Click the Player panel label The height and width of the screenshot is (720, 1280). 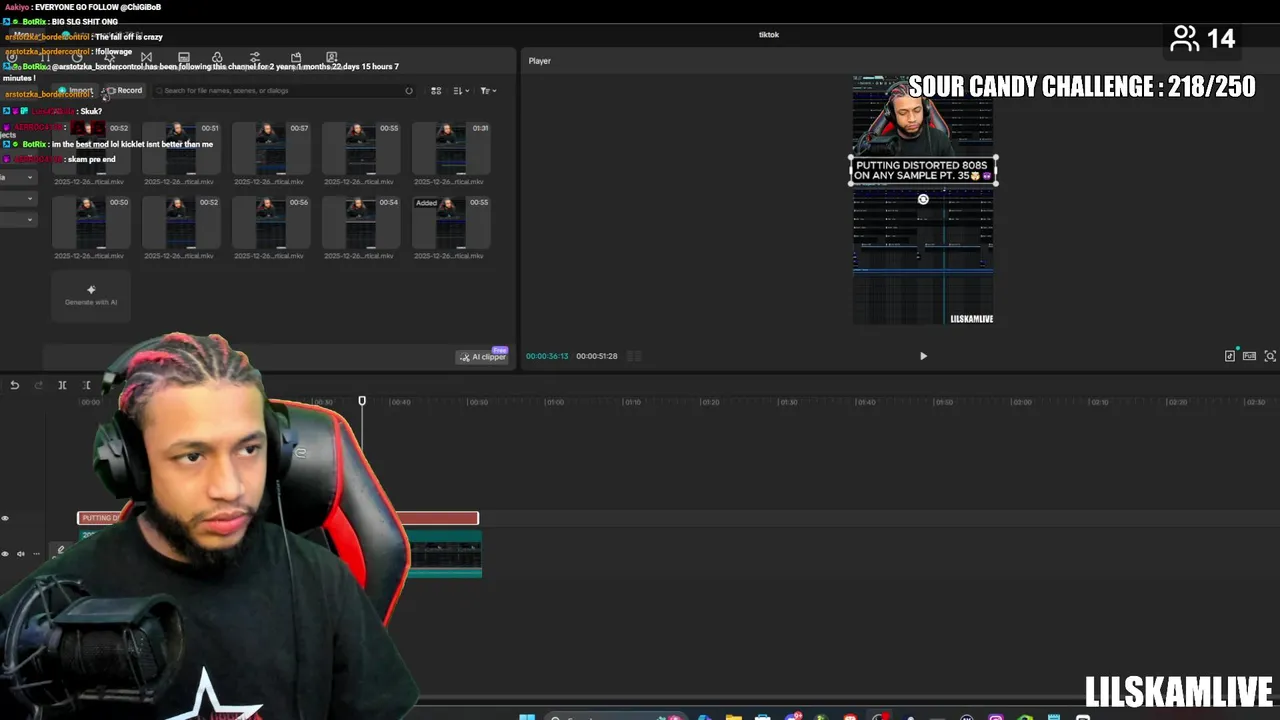pyautogui.click(x=540, y=61)
